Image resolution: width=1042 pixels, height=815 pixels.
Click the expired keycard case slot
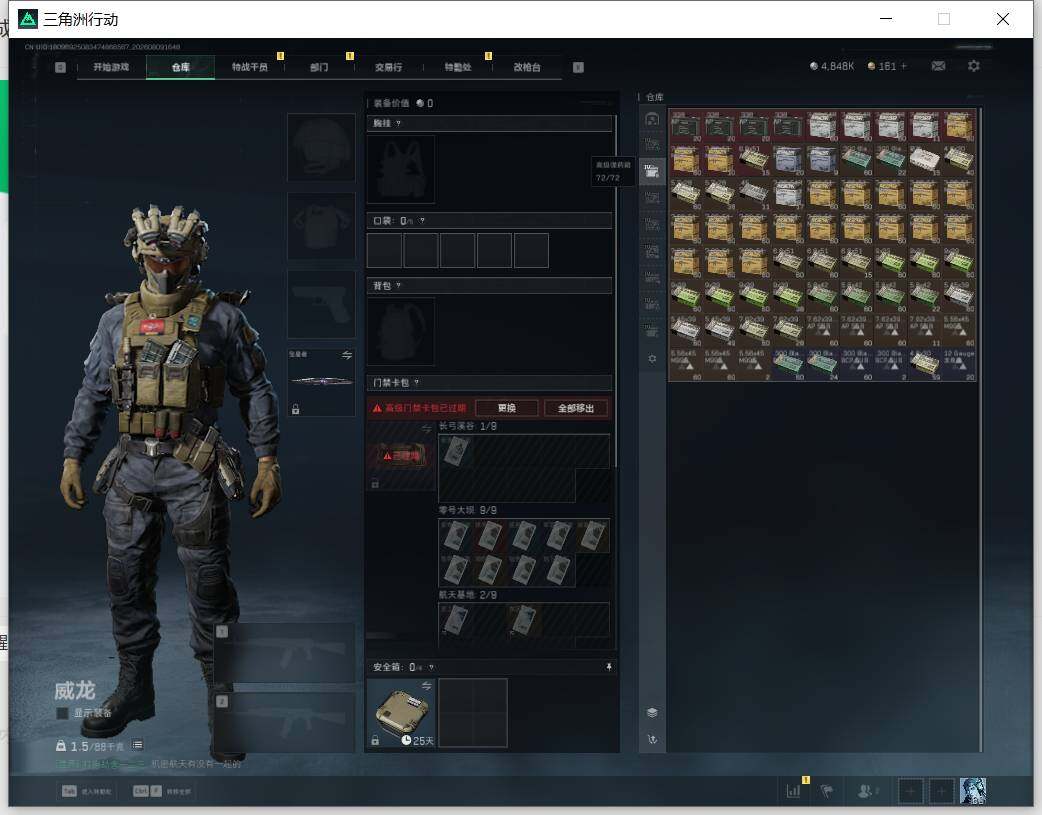point(401,456)
